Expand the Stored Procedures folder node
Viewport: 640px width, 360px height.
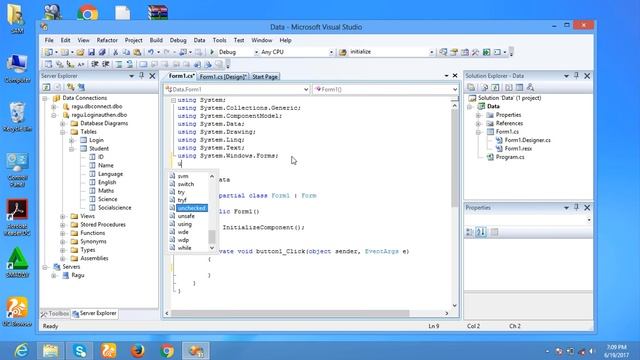[x=62, y=225]
